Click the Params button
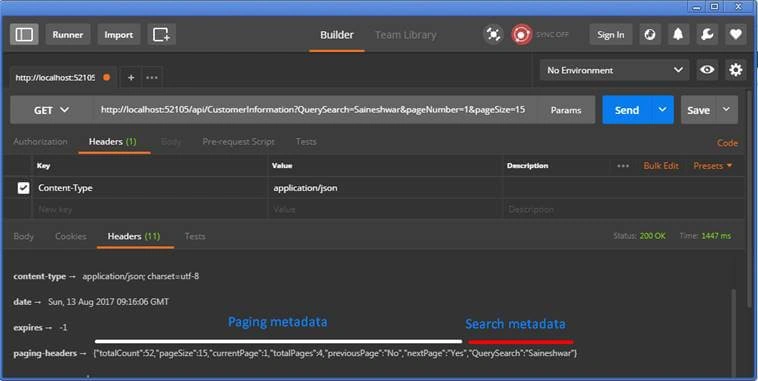Viewport: 758px width, 381px height. (566, 110)
